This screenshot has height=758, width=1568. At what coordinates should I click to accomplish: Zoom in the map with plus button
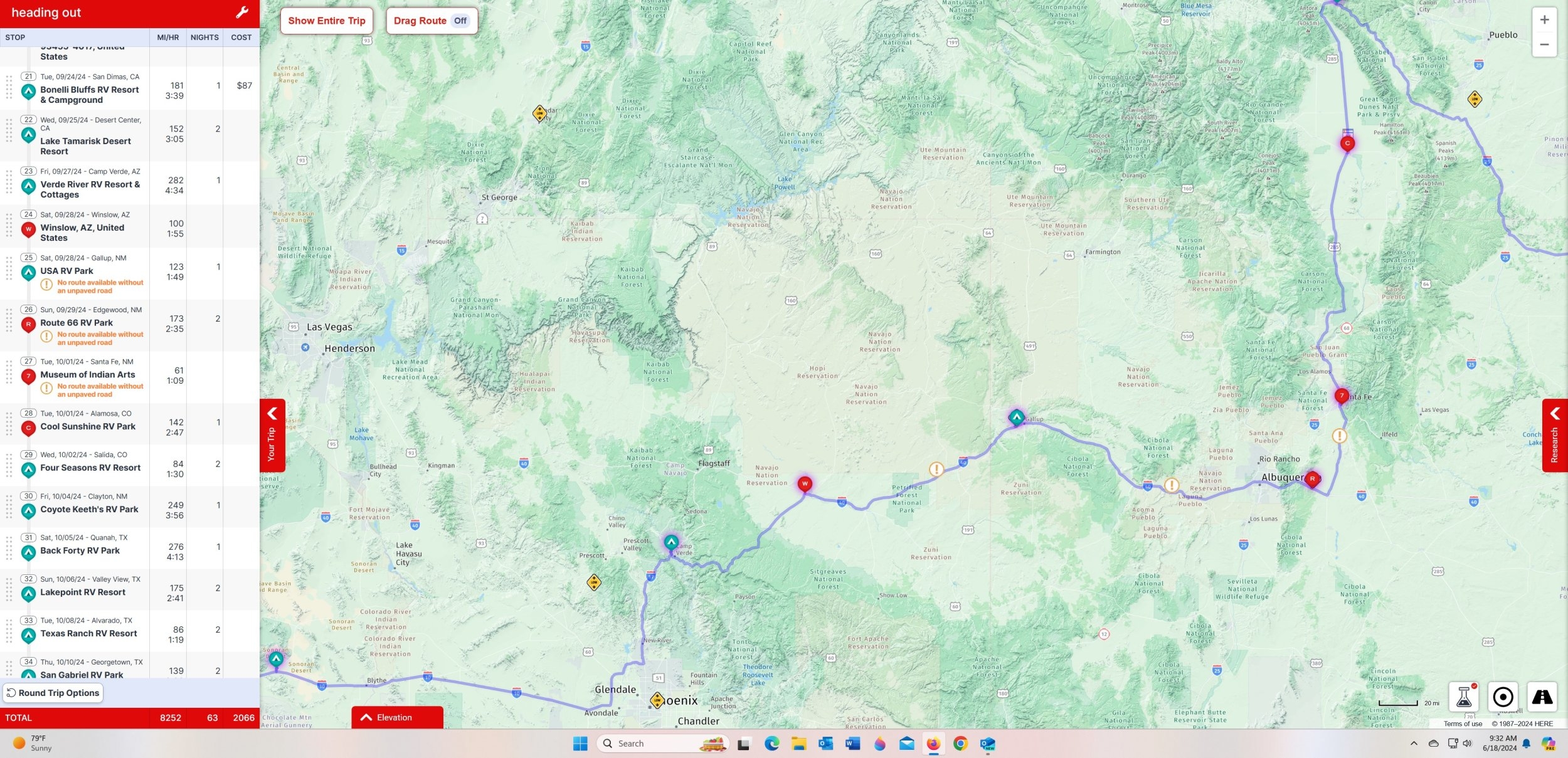coord(1544,20)
